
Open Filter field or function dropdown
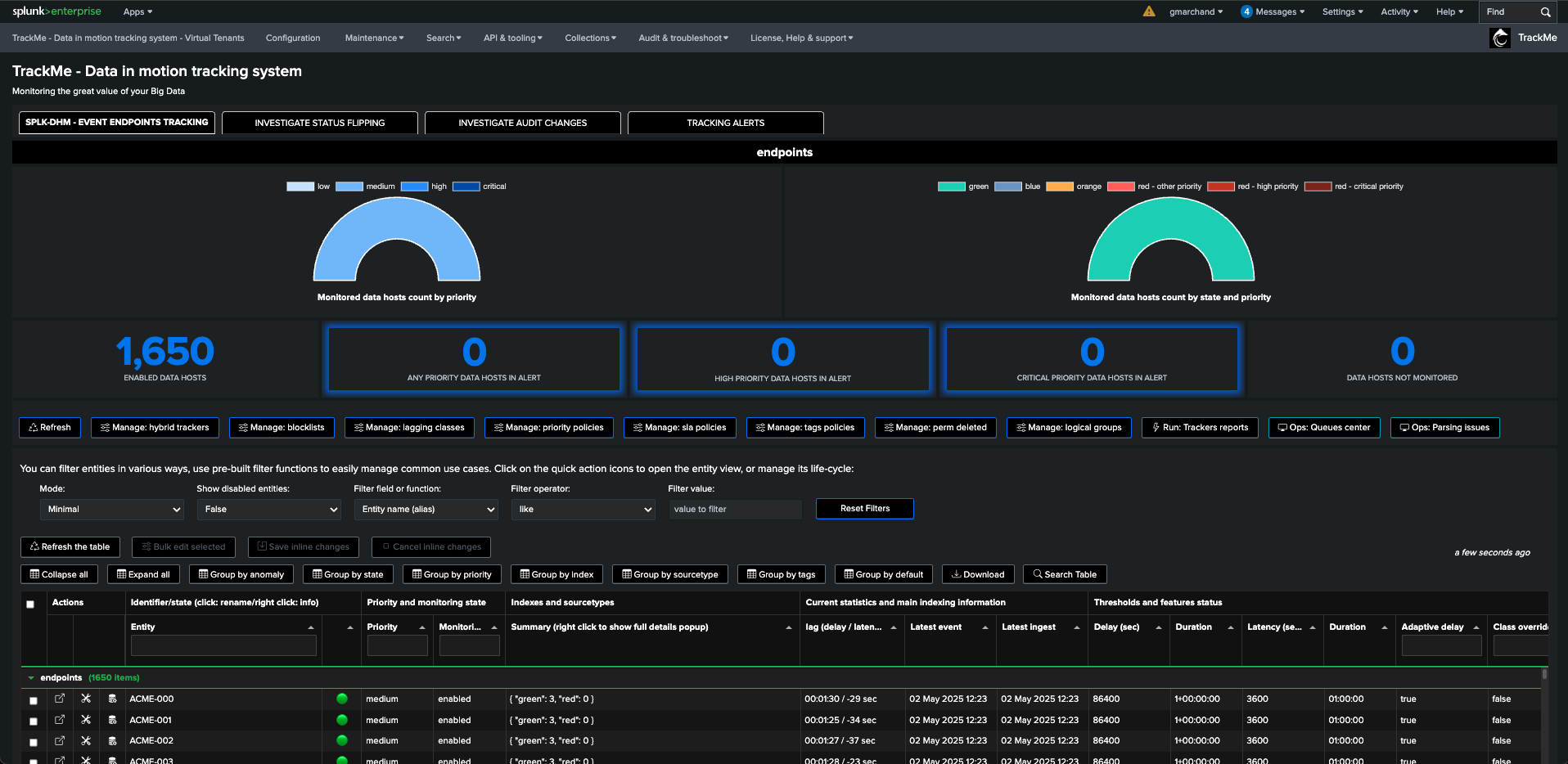click(x=426, y=509)
